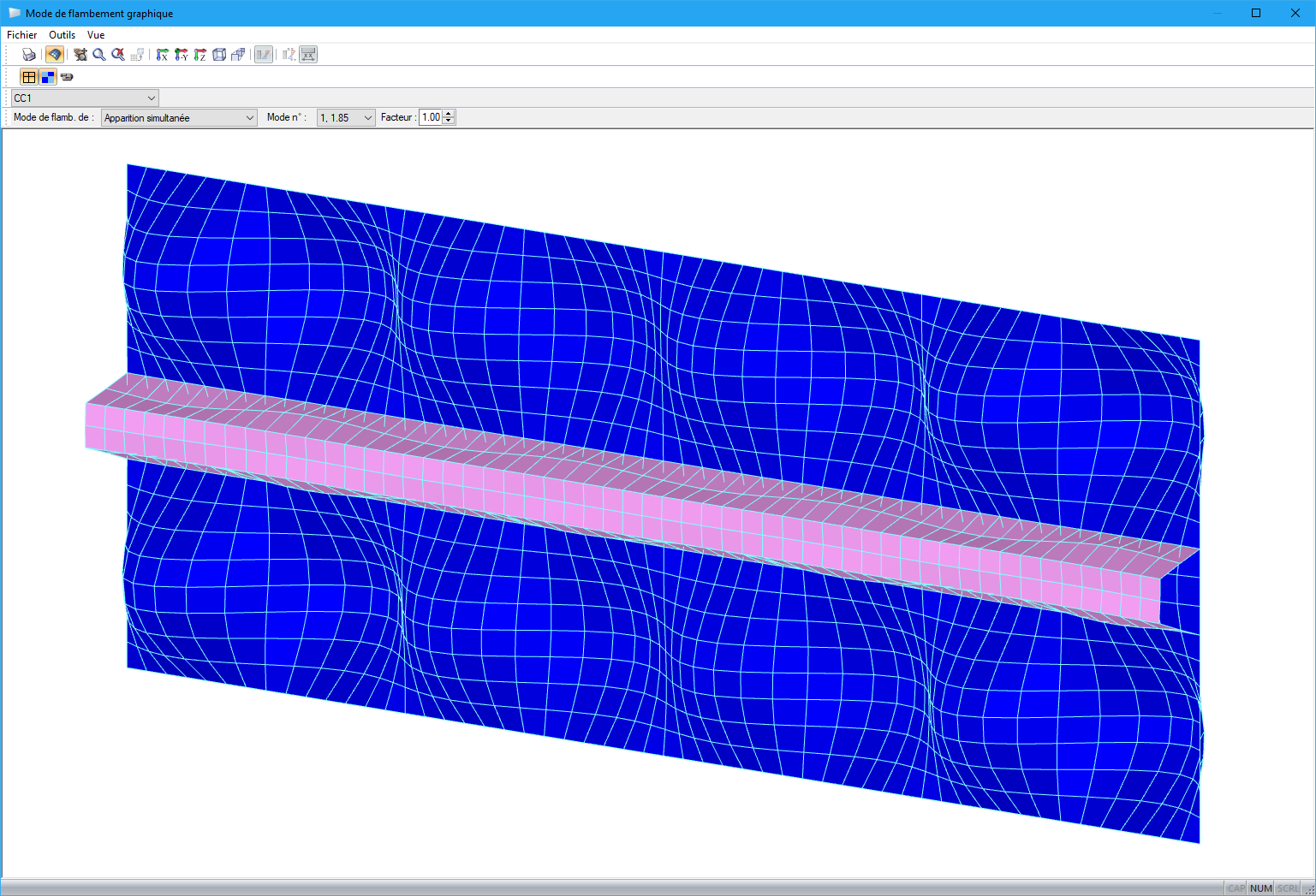Set view along the -Y axis
The image size is (1316, 896).
point(181,55)
